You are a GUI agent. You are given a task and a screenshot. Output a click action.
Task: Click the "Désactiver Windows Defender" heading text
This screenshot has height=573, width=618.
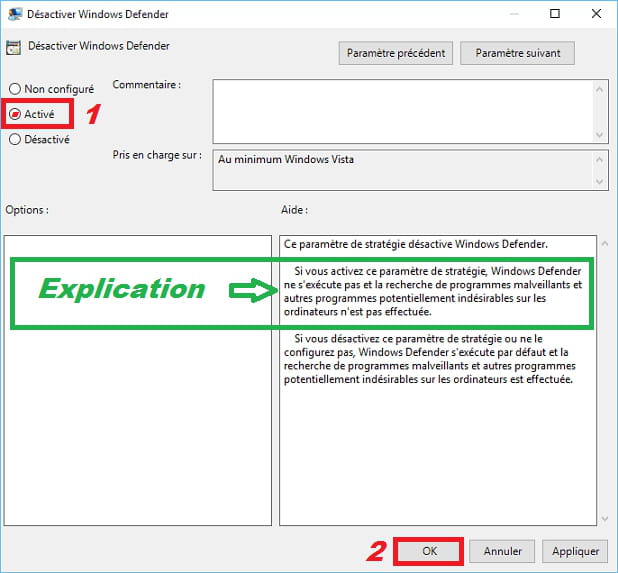[x=99, y=46]
